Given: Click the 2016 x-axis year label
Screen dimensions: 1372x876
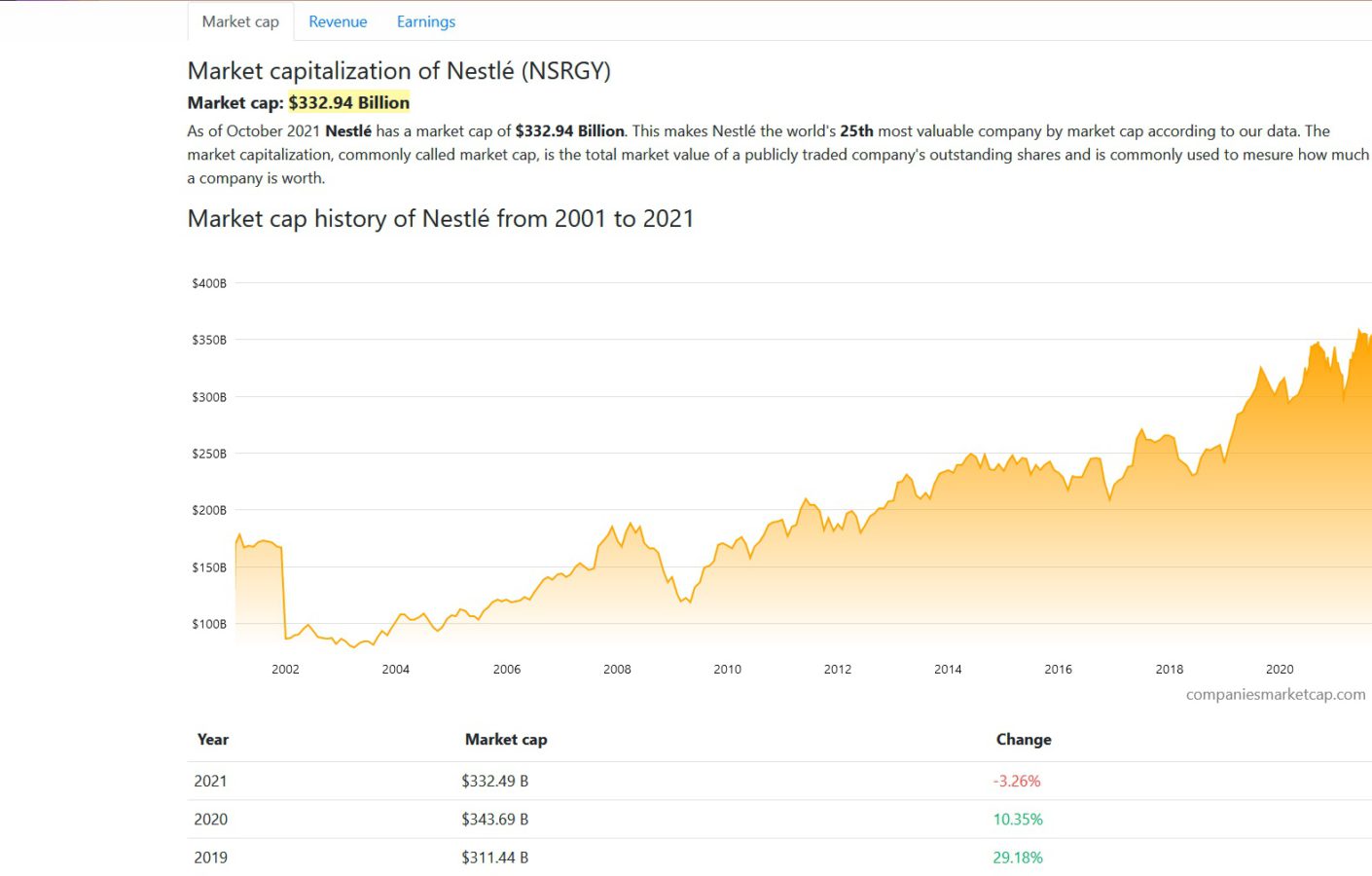Looking at the screenshot, I should (1059, 669).
